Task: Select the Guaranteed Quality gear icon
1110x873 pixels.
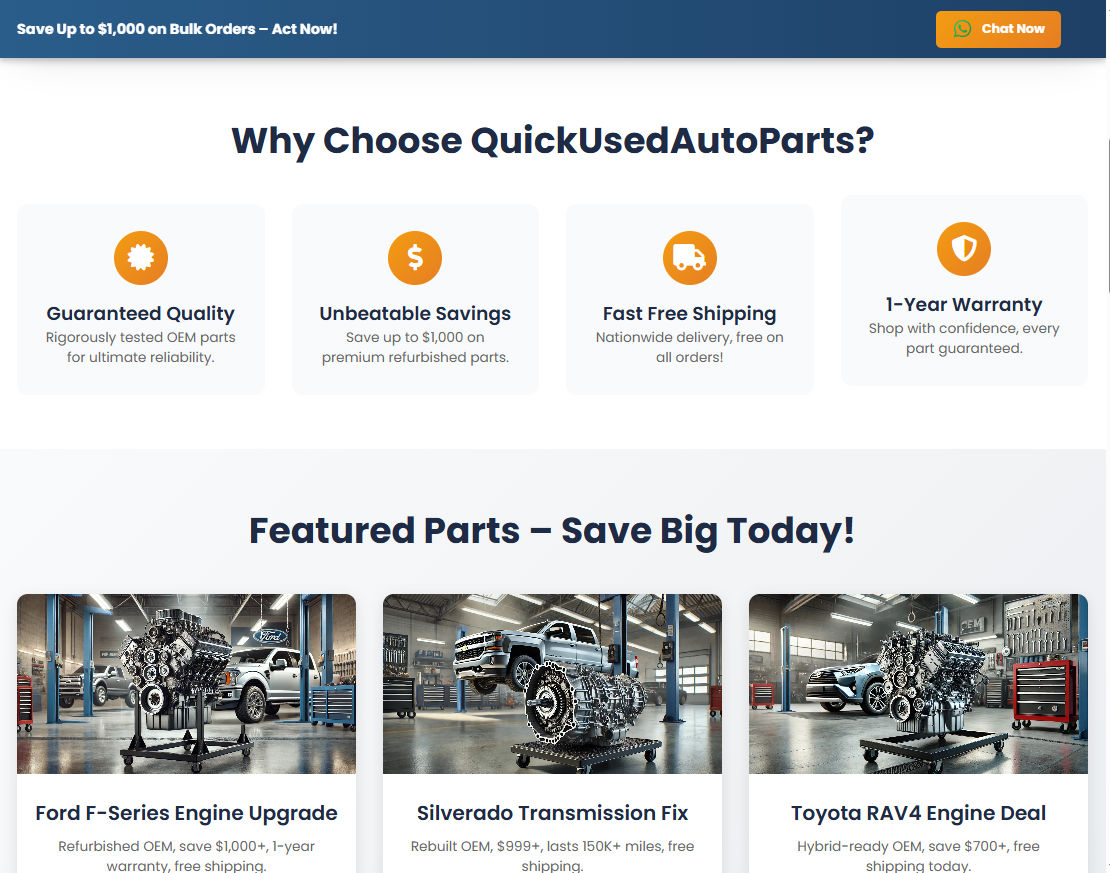Action: tap(140, 257)
